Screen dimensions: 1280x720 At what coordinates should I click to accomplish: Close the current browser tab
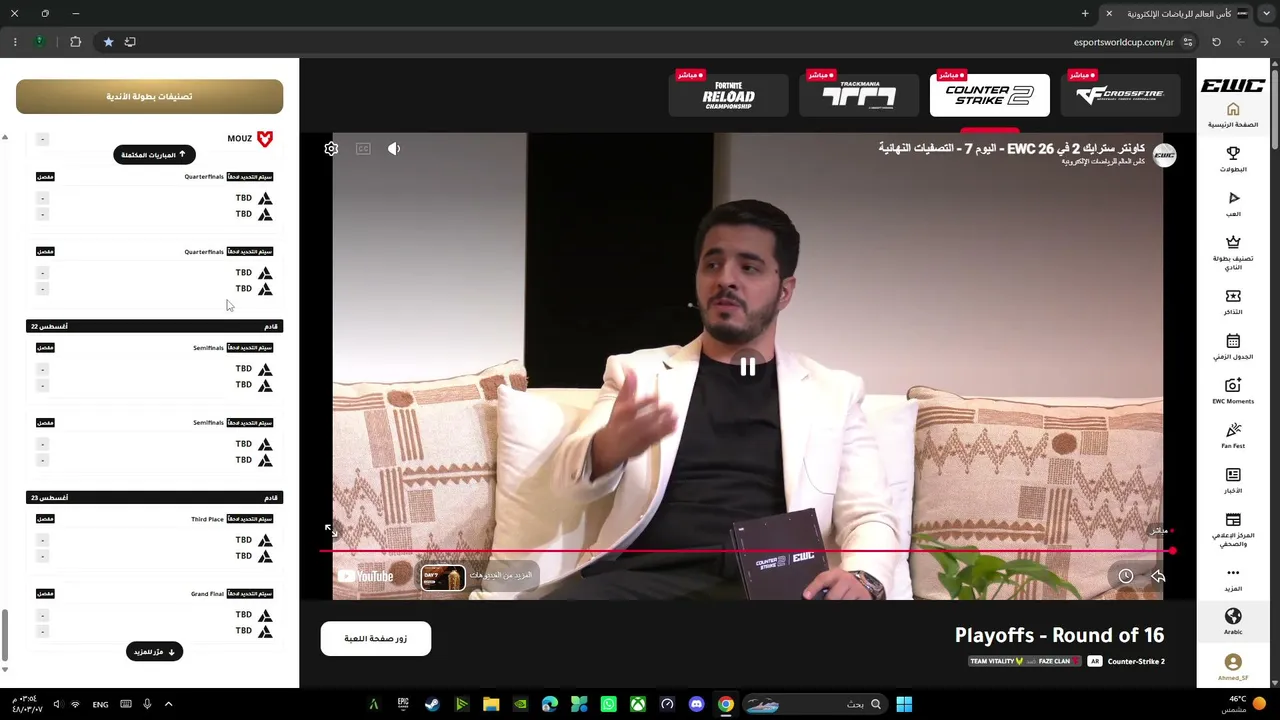coord(1109,14)
